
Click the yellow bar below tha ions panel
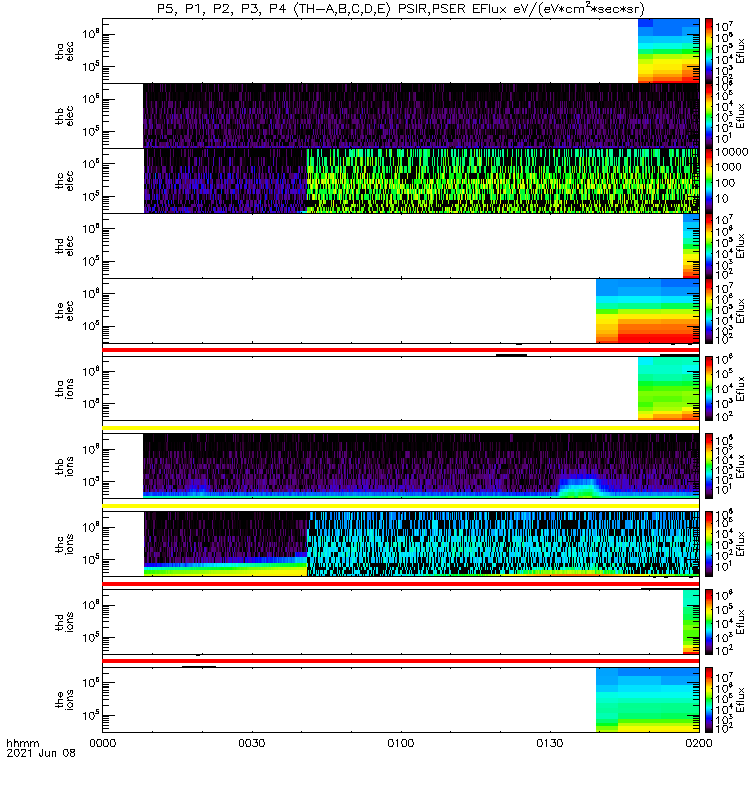(x=401, y=428)
